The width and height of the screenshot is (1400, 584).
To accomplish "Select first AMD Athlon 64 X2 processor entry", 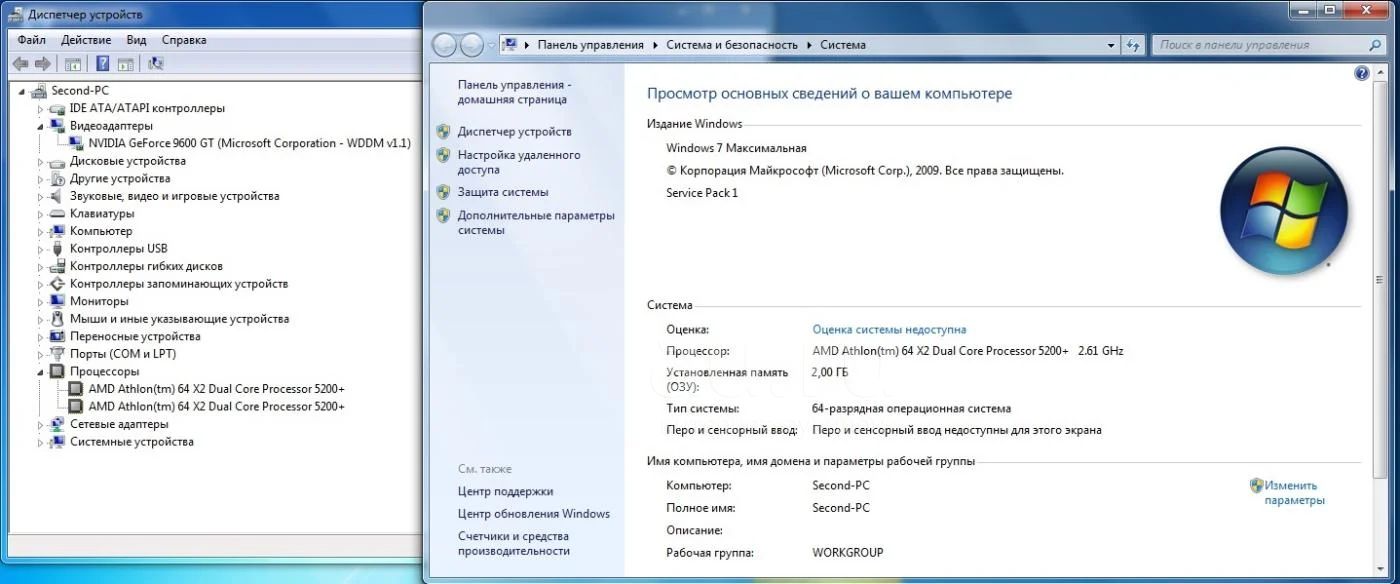I will tap(216, 389).
